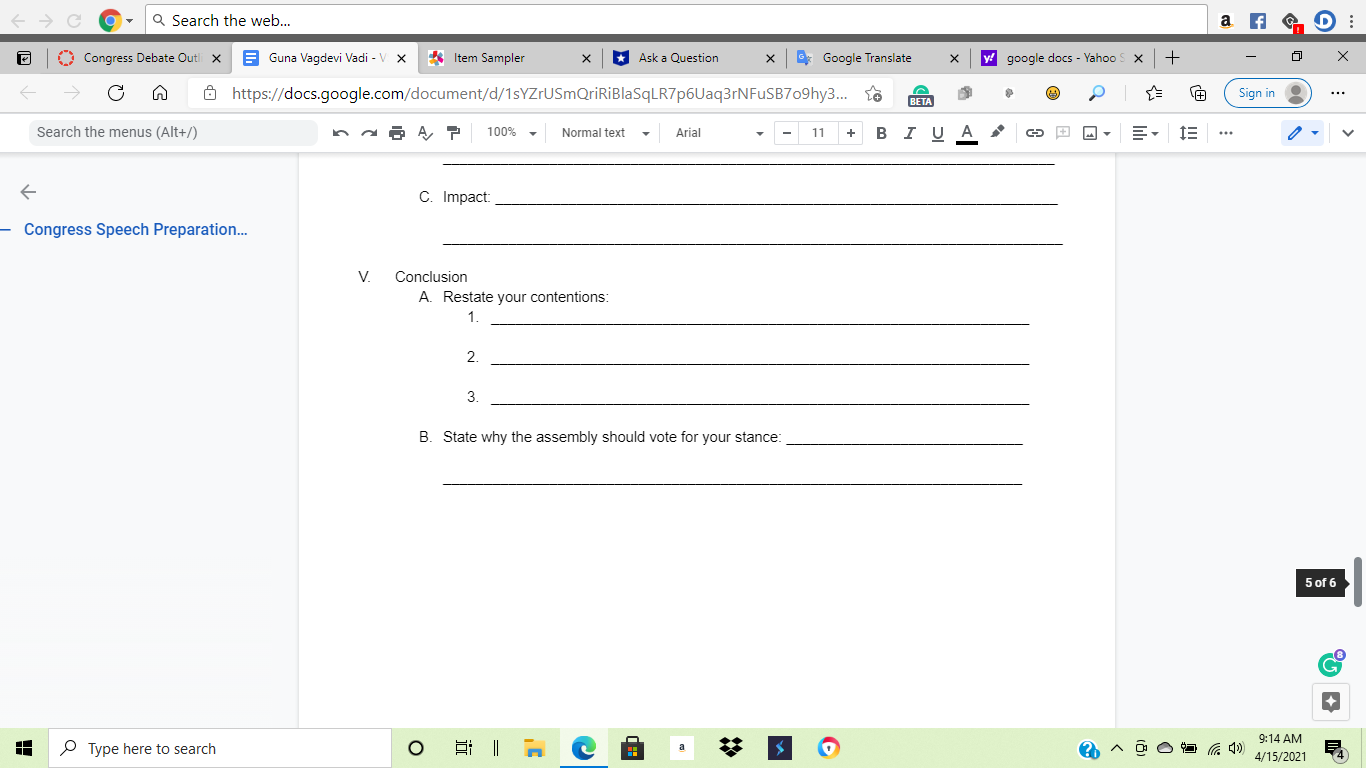Viewport: 1366px width, 768px height.
Task: Toggle italic formatting
Action: tap(909, 132)
